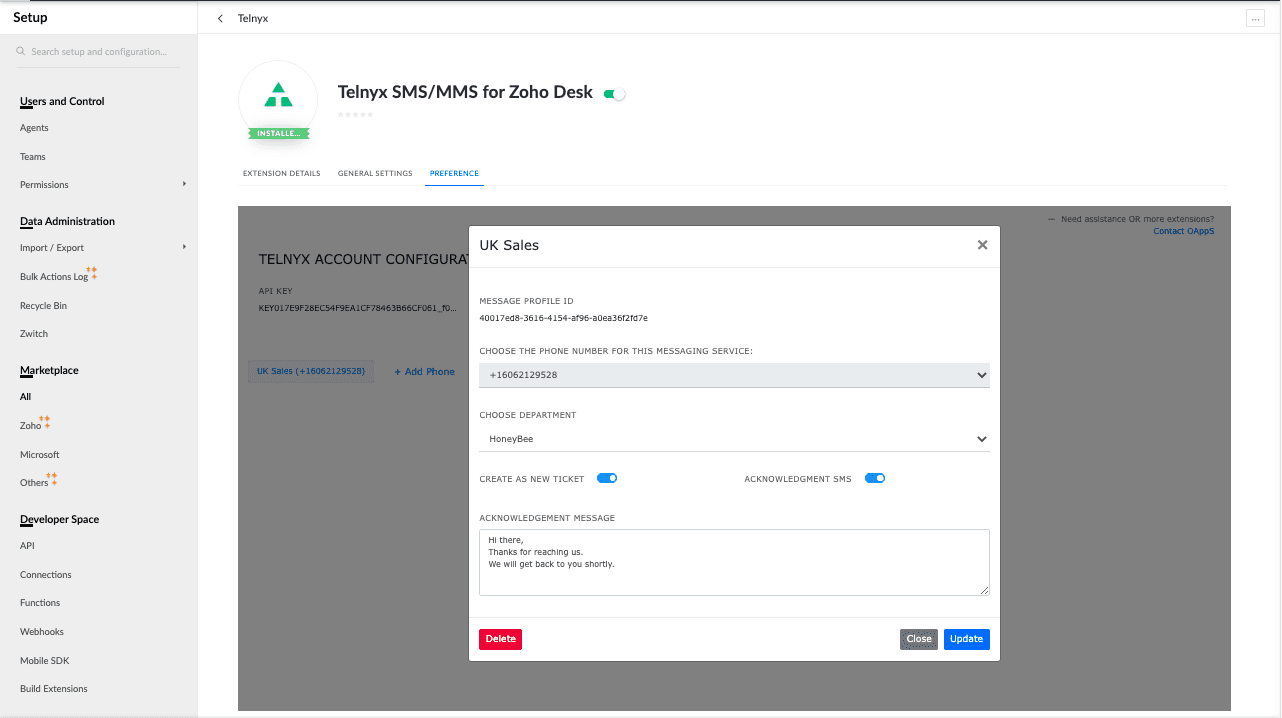Screen dimensions: 1282x718
Task: Click the sparkle icon beside Zoho
Action: tap(46, 422)
